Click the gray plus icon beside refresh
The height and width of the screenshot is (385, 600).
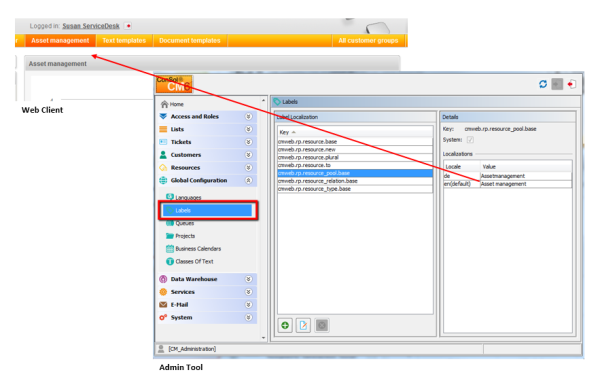pyautogui.click(x=557, y=84)
